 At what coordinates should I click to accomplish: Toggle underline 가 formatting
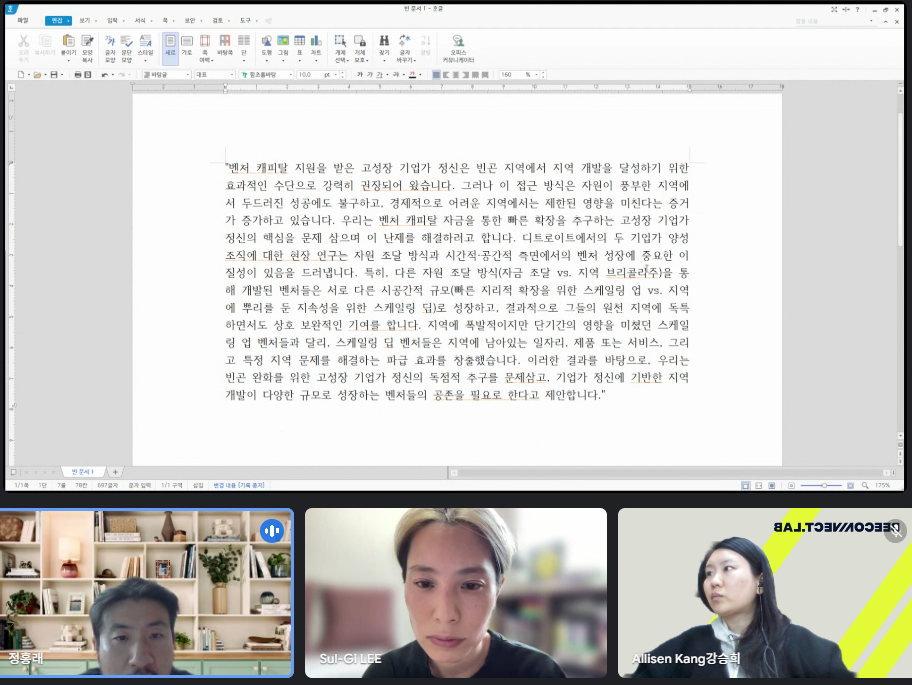coord(379,74)
